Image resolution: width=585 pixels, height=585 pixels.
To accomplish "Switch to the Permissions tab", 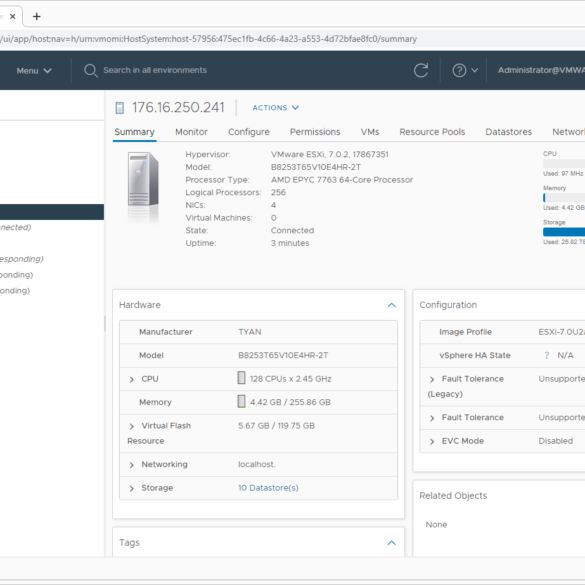I will [315, 132].
